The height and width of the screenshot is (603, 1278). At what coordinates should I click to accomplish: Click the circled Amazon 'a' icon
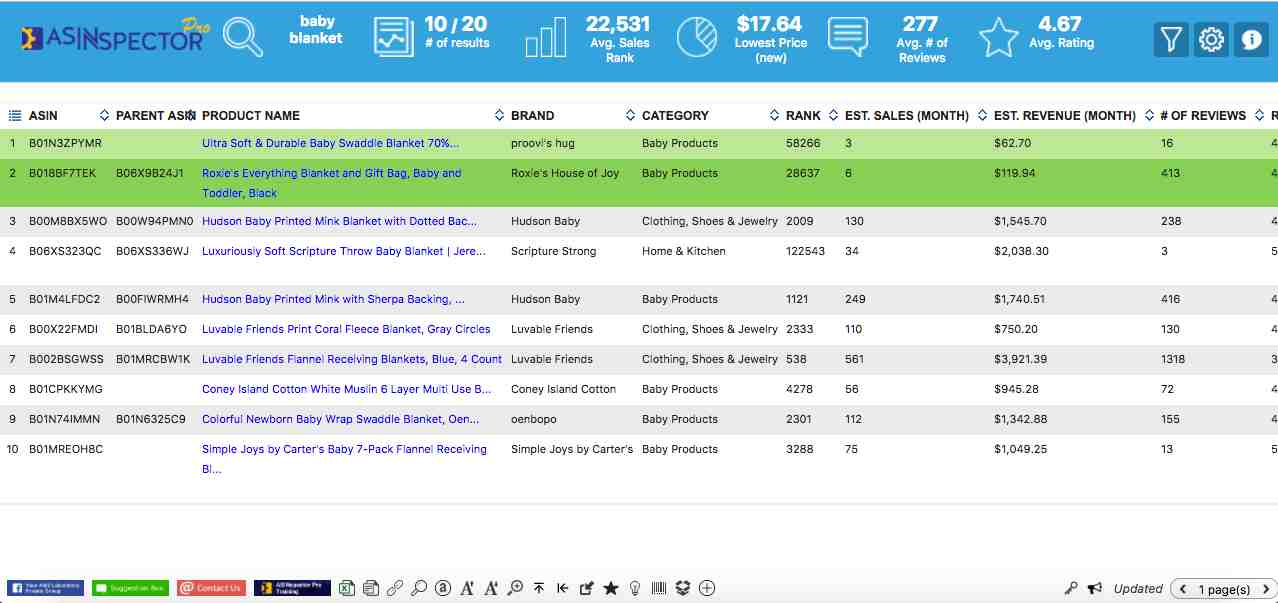pos(443,588)
